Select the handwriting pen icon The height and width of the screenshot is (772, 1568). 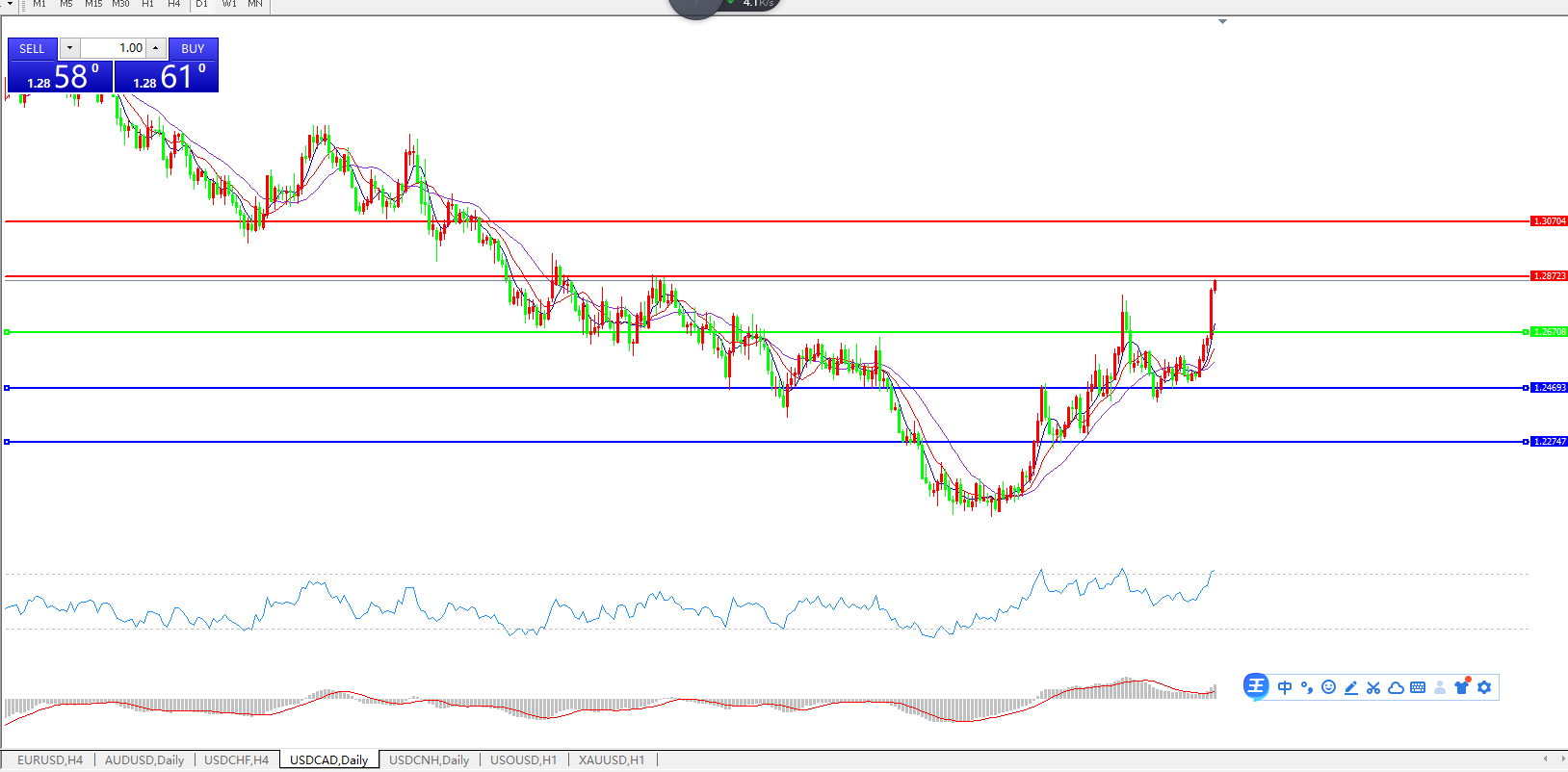click(x=1351, y=687)
